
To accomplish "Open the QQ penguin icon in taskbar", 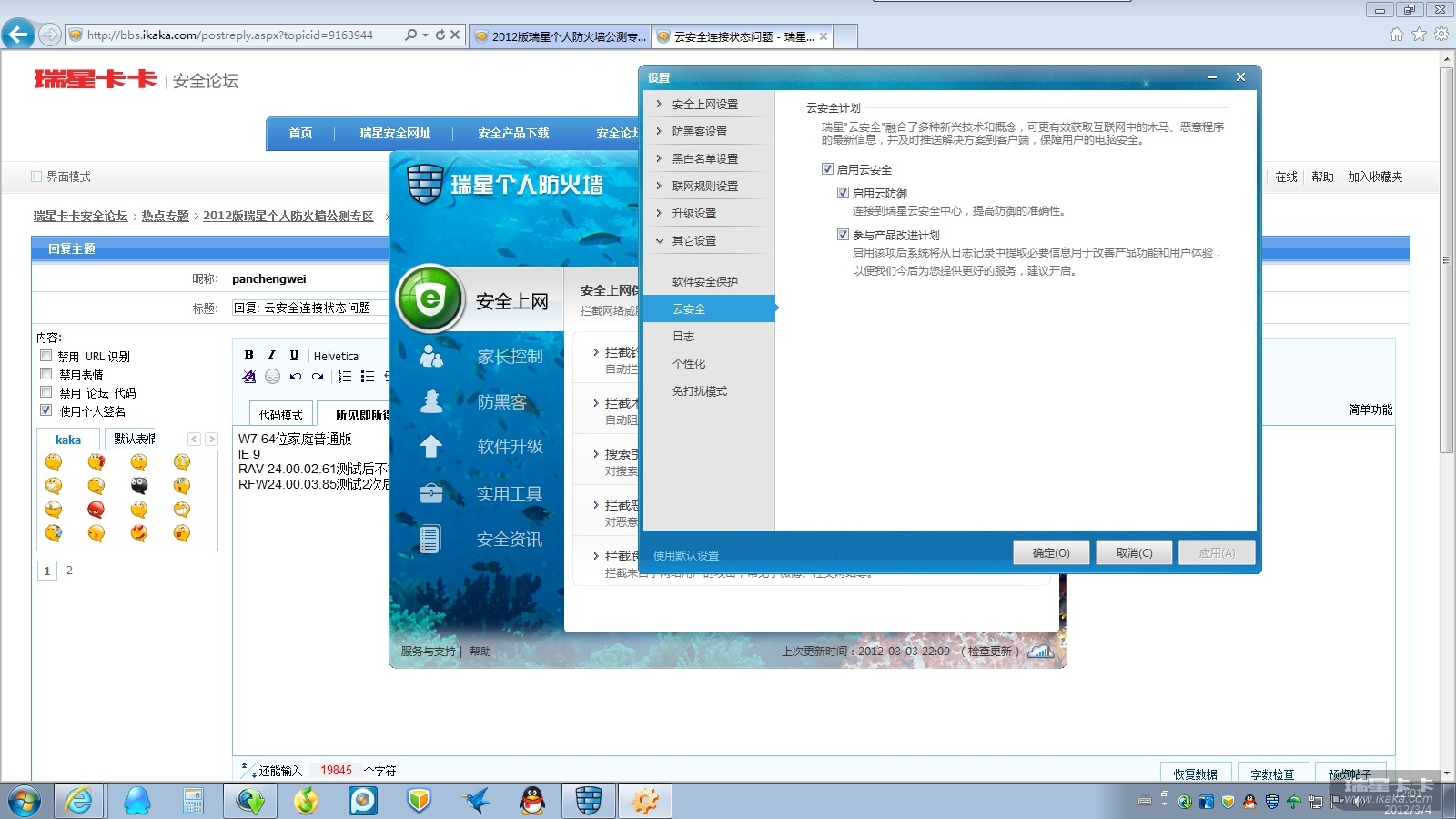I will coord(532,801).
